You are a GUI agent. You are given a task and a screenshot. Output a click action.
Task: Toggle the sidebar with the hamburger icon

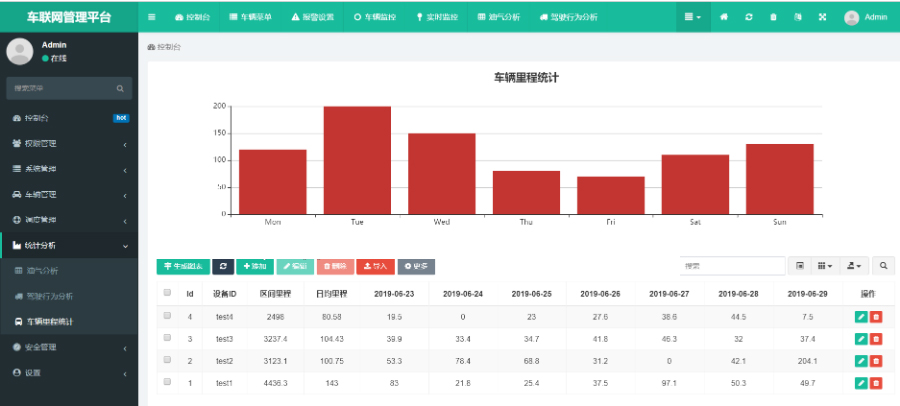(151, 17)
